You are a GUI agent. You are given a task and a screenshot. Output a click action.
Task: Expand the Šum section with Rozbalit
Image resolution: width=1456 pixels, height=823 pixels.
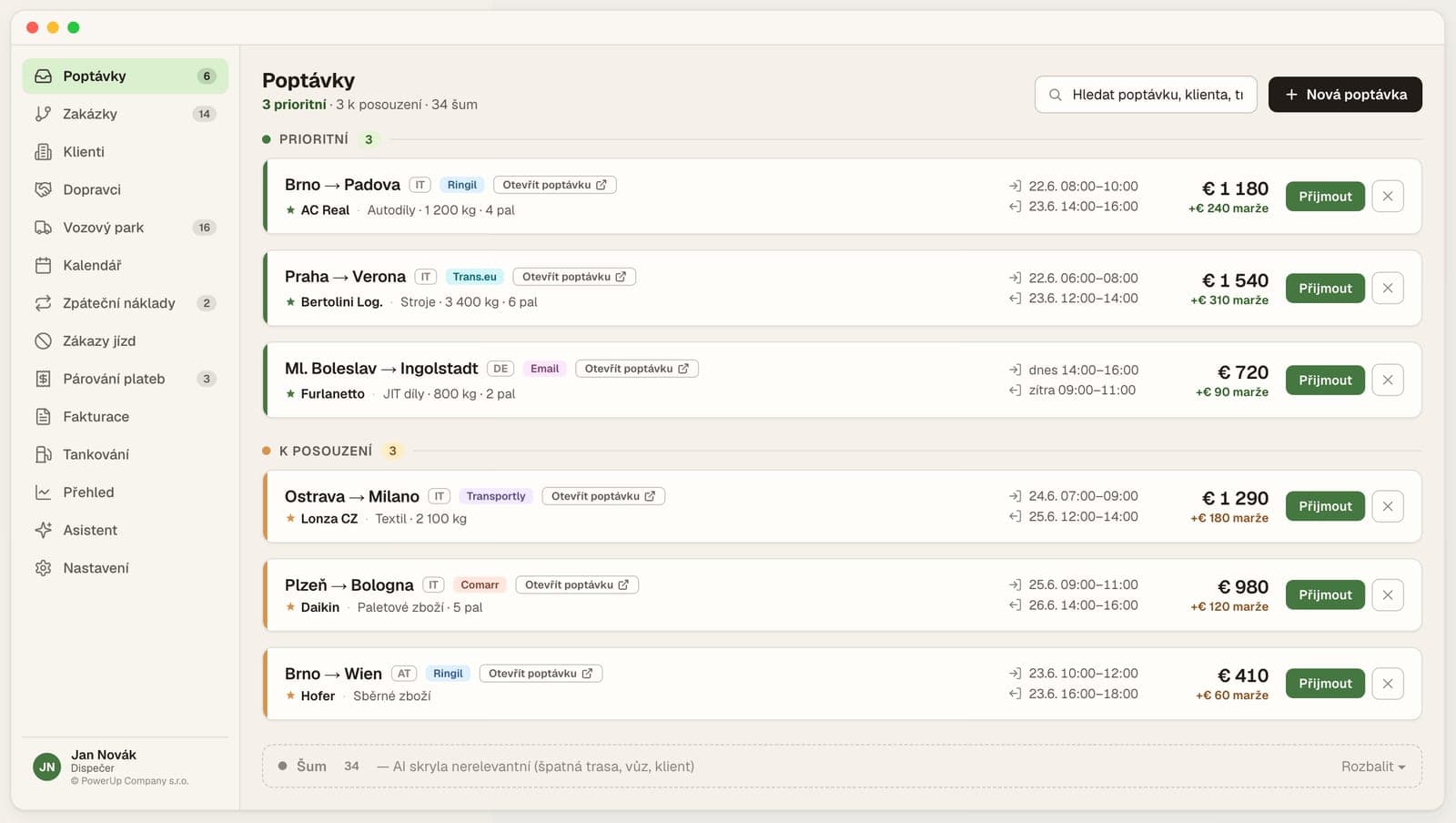[x=1373, y=767]
